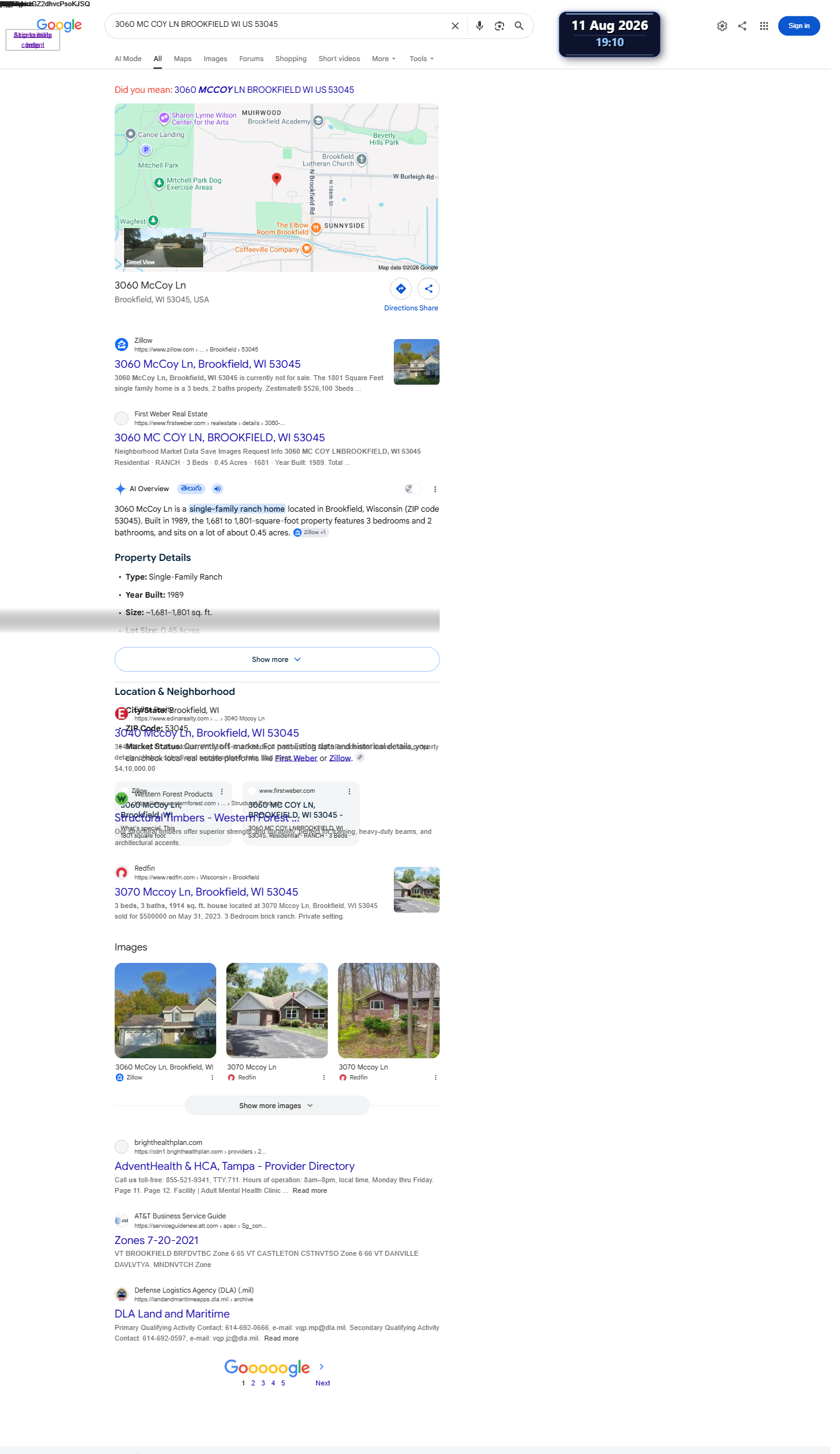Click the red location pin on the map

point(277,179)
